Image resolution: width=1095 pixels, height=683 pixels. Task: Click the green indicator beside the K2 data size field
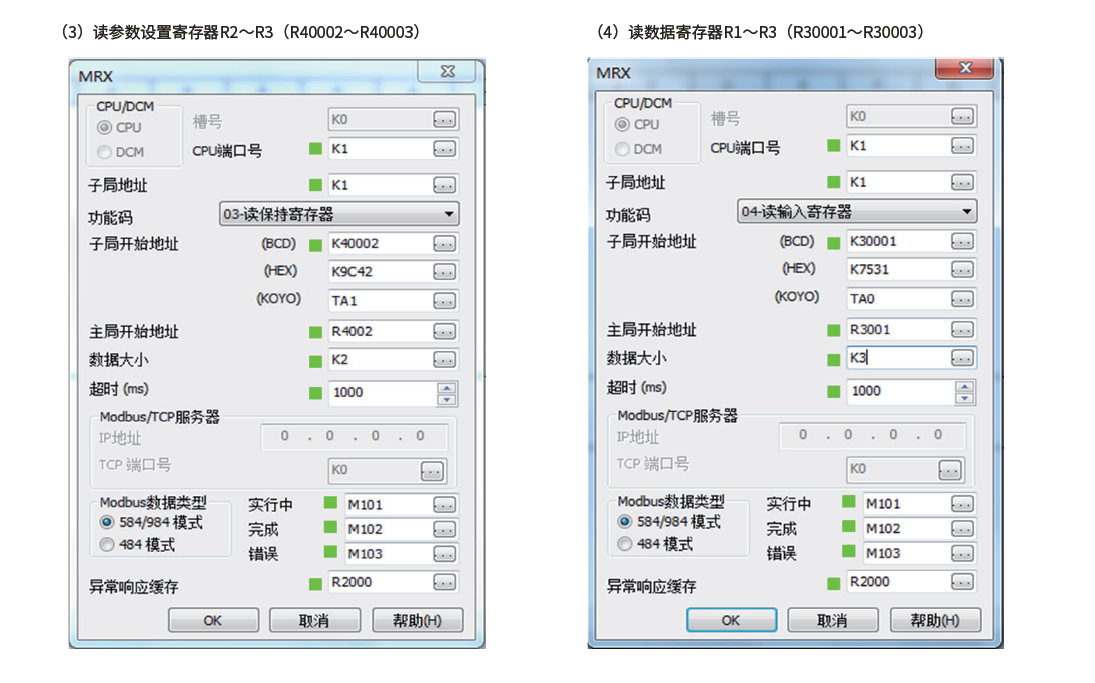[x=316, y=359]
